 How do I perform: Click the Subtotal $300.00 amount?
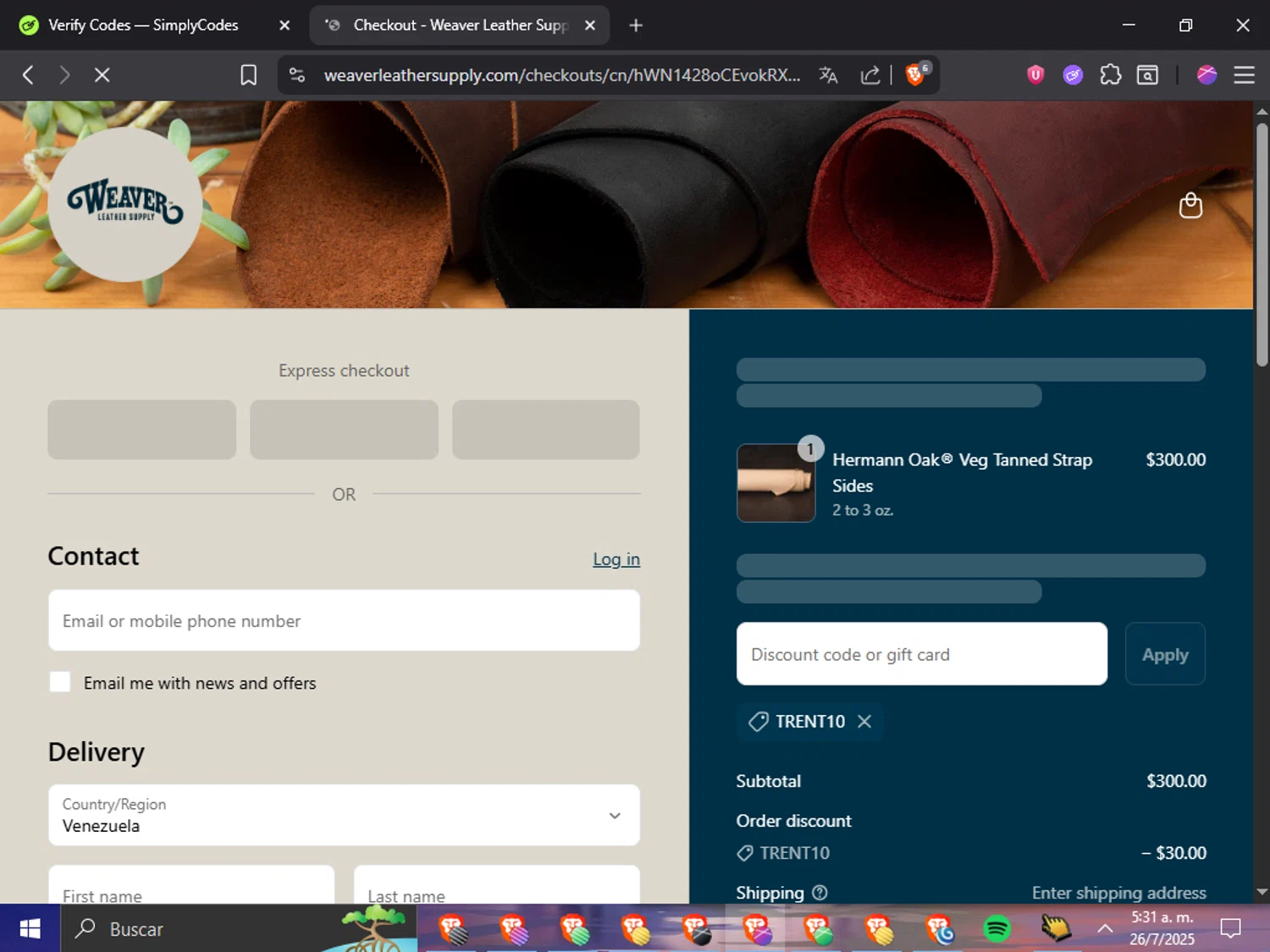point(1176,781)
